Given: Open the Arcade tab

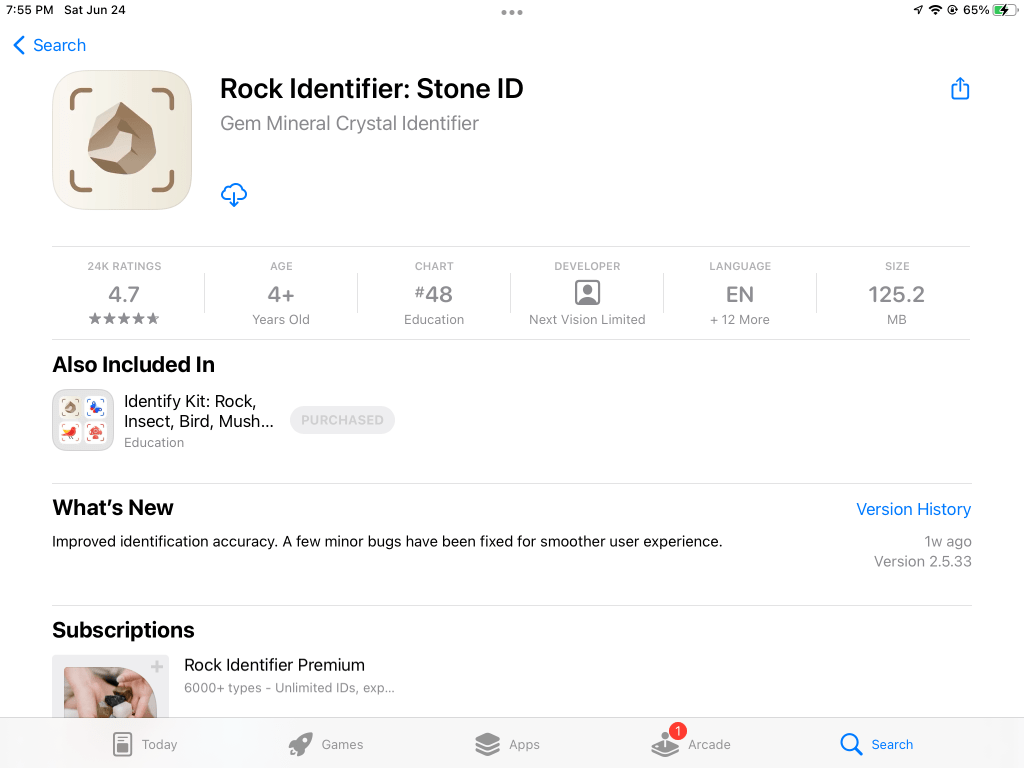Looking at the screenshot, I should click(691, 744).
